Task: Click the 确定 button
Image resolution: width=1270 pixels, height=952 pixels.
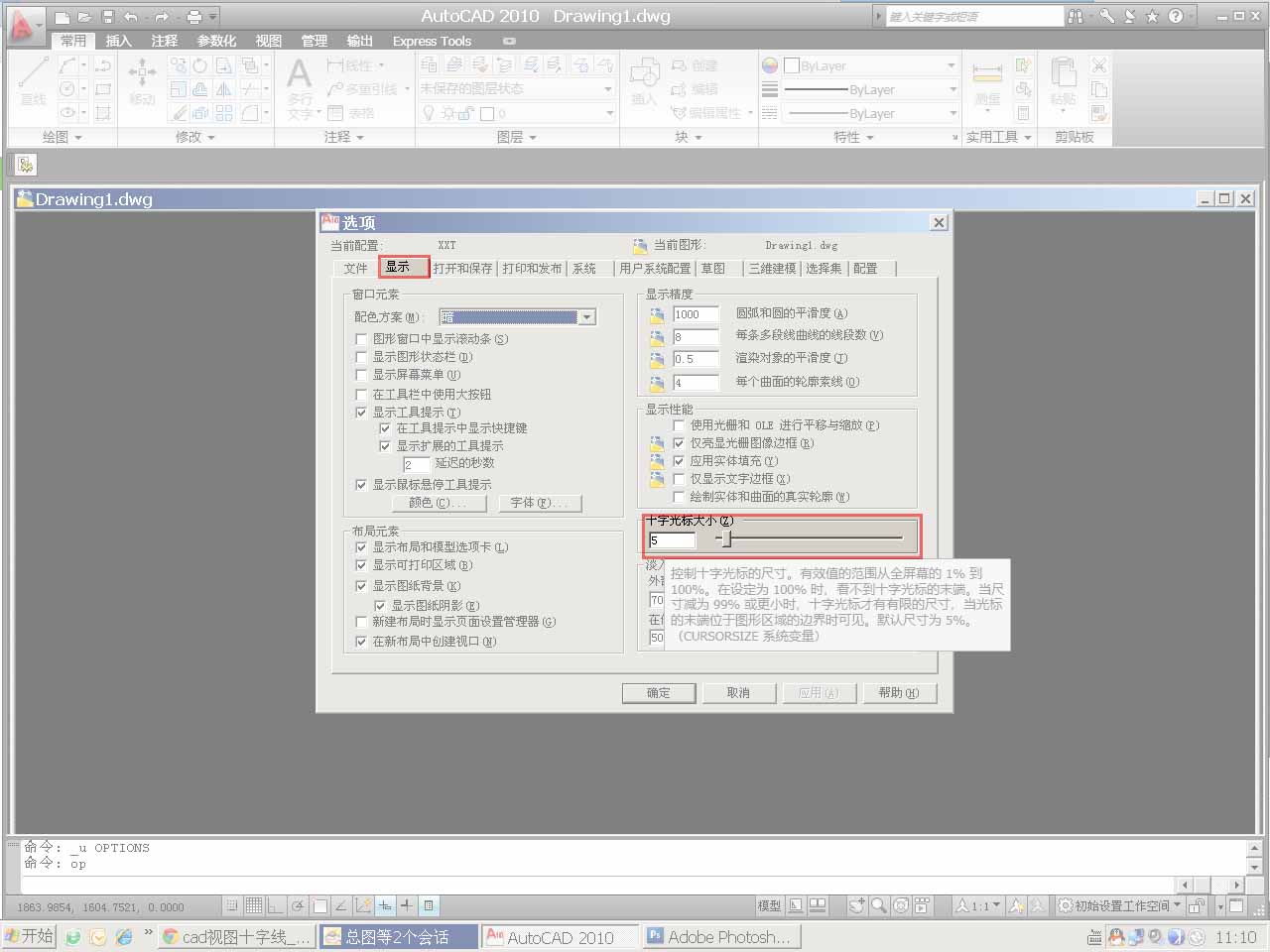Action: [659, 692]
